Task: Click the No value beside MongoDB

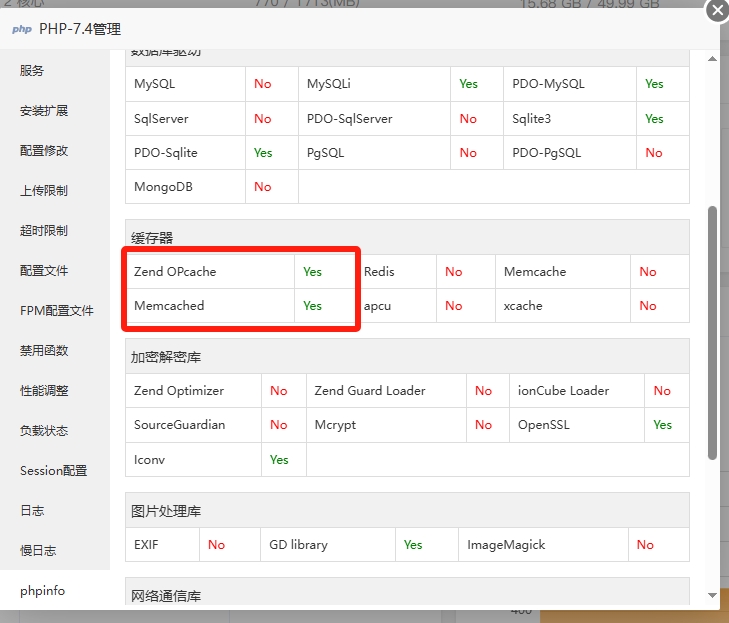Action: (263, 186)
